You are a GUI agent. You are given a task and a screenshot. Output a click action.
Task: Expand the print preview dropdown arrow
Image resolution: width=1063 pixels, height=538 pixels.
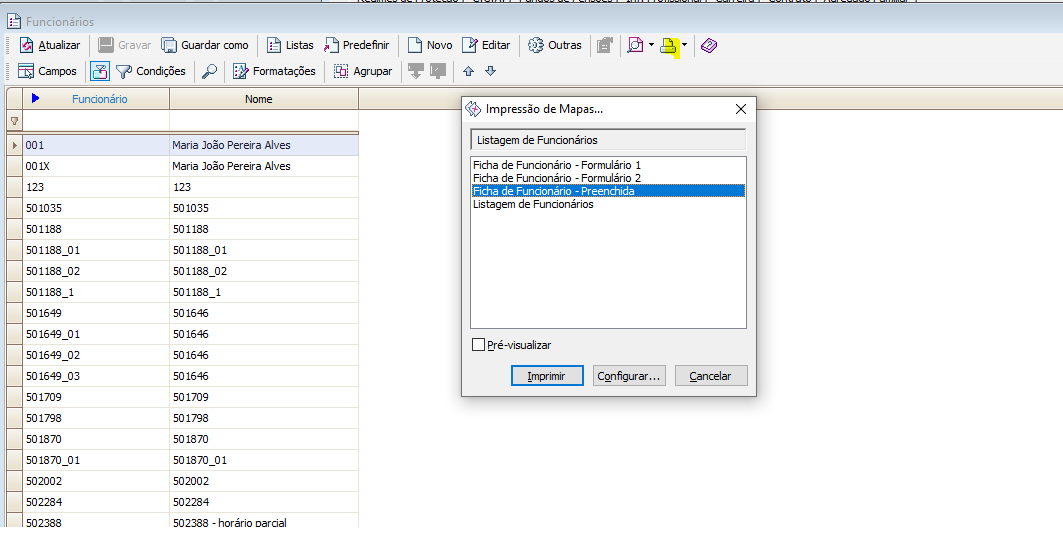pyautogui.click(x=651, y=45)
